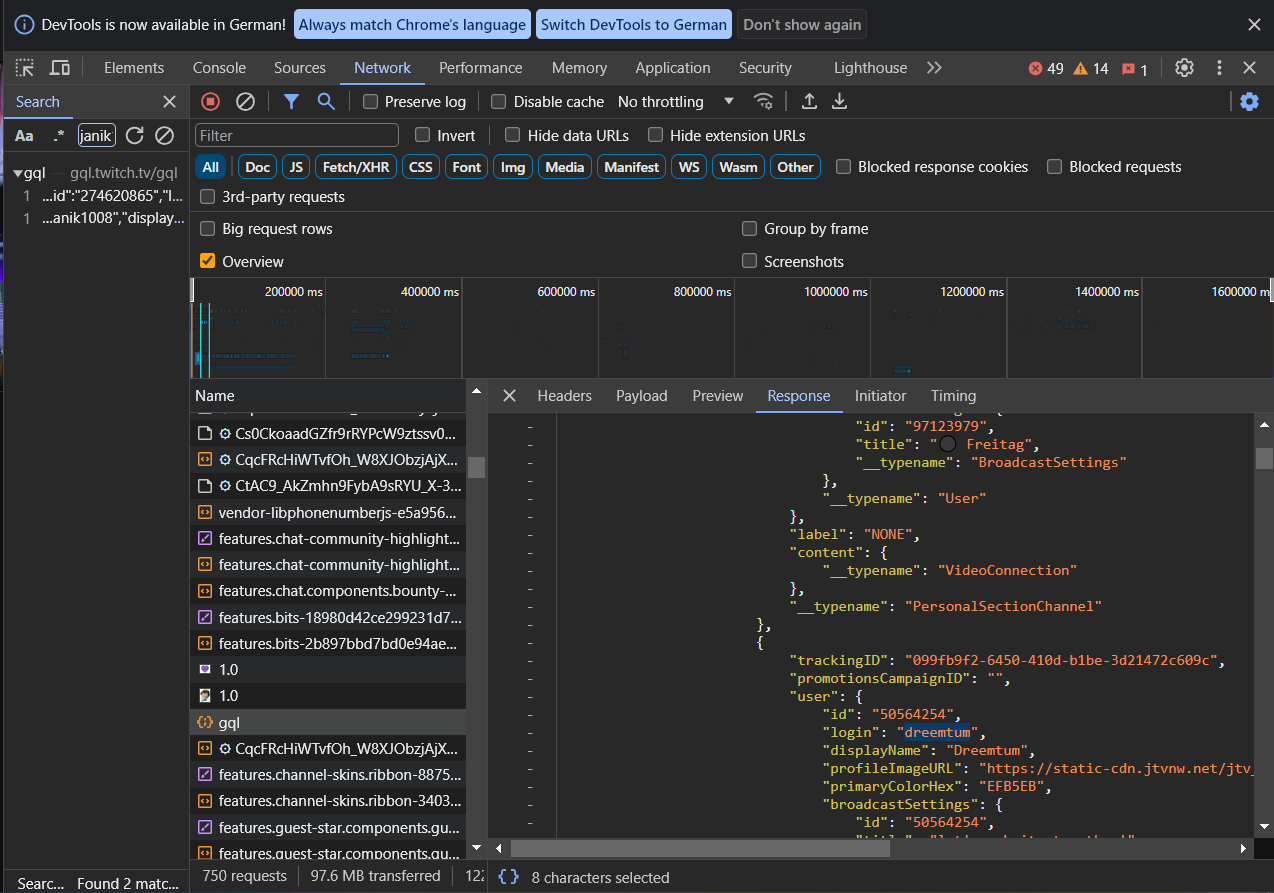The image size is (1274, 893).
Task: Refresh the search results
Action: [135, 135]
